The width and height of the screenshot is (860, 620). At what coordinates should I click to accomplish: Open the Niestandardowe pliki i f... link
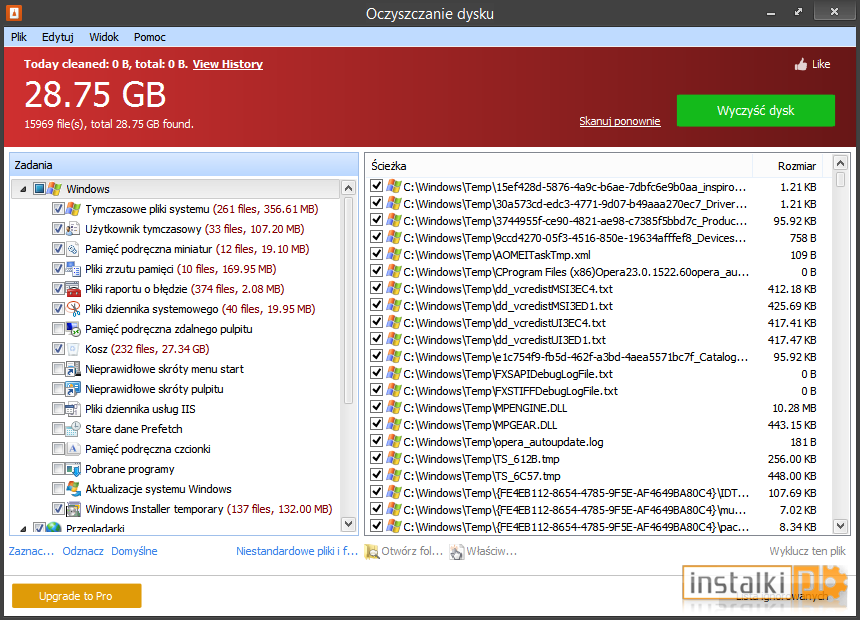click(x=297, y=551)
